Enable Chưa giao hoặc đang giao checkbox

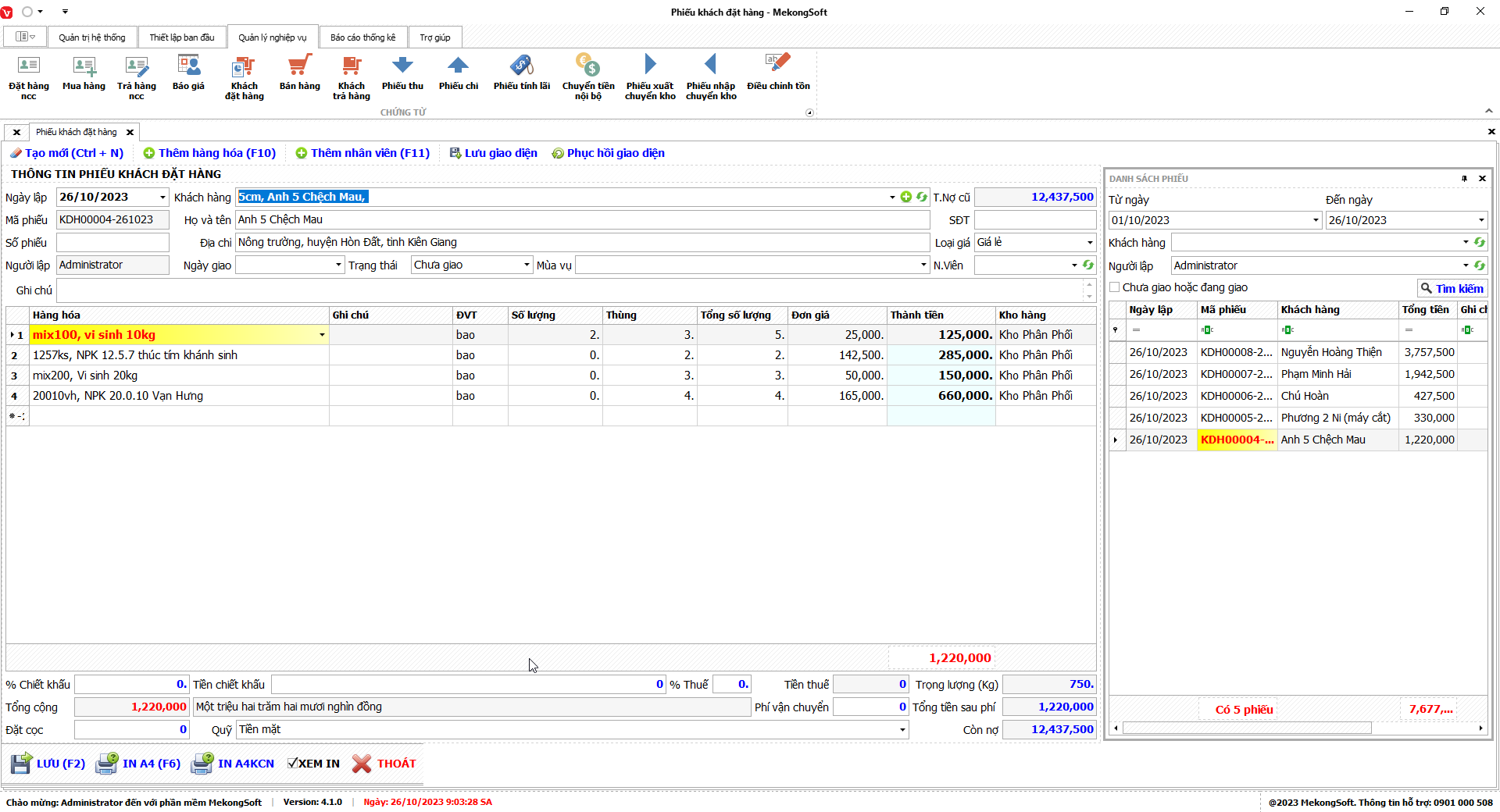point(1115,287)
